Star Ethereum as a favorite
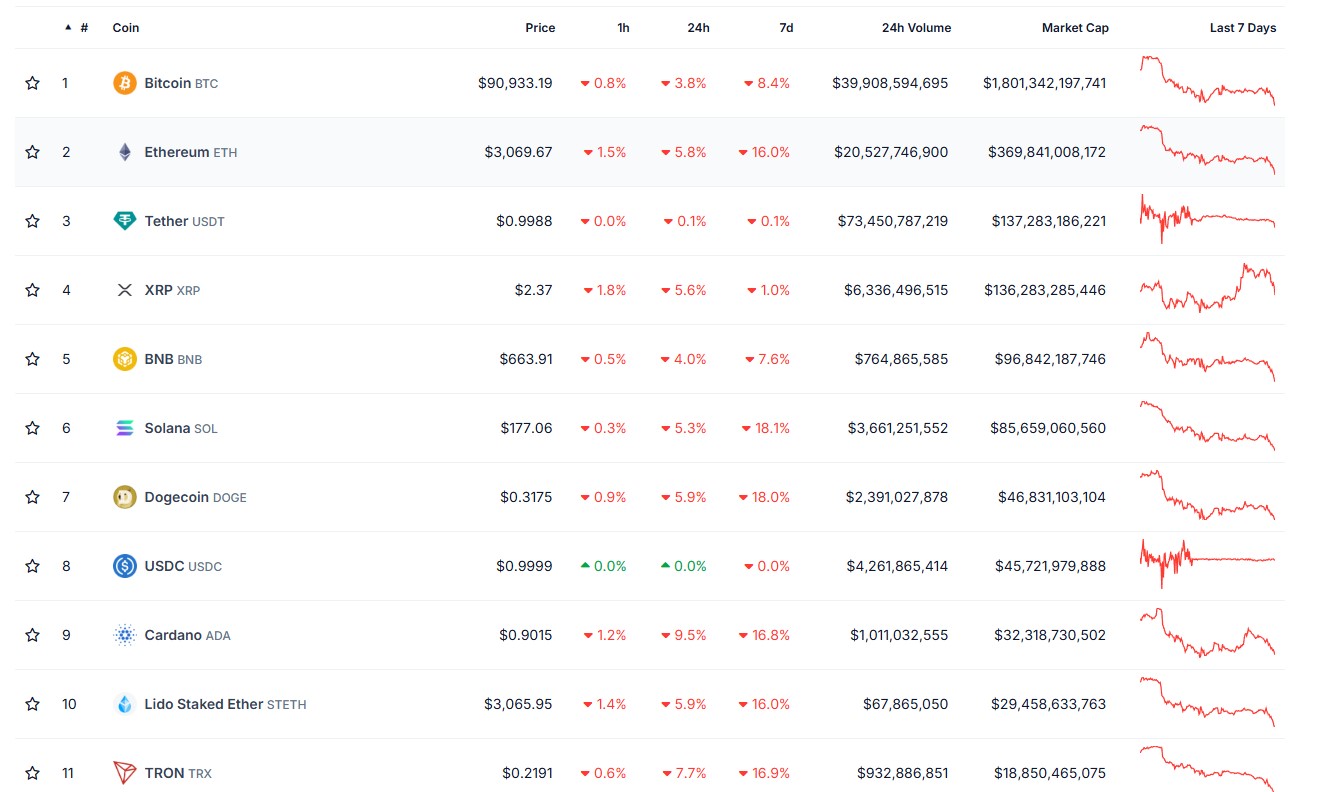The image size is (1326, 792). click(33, 152)
